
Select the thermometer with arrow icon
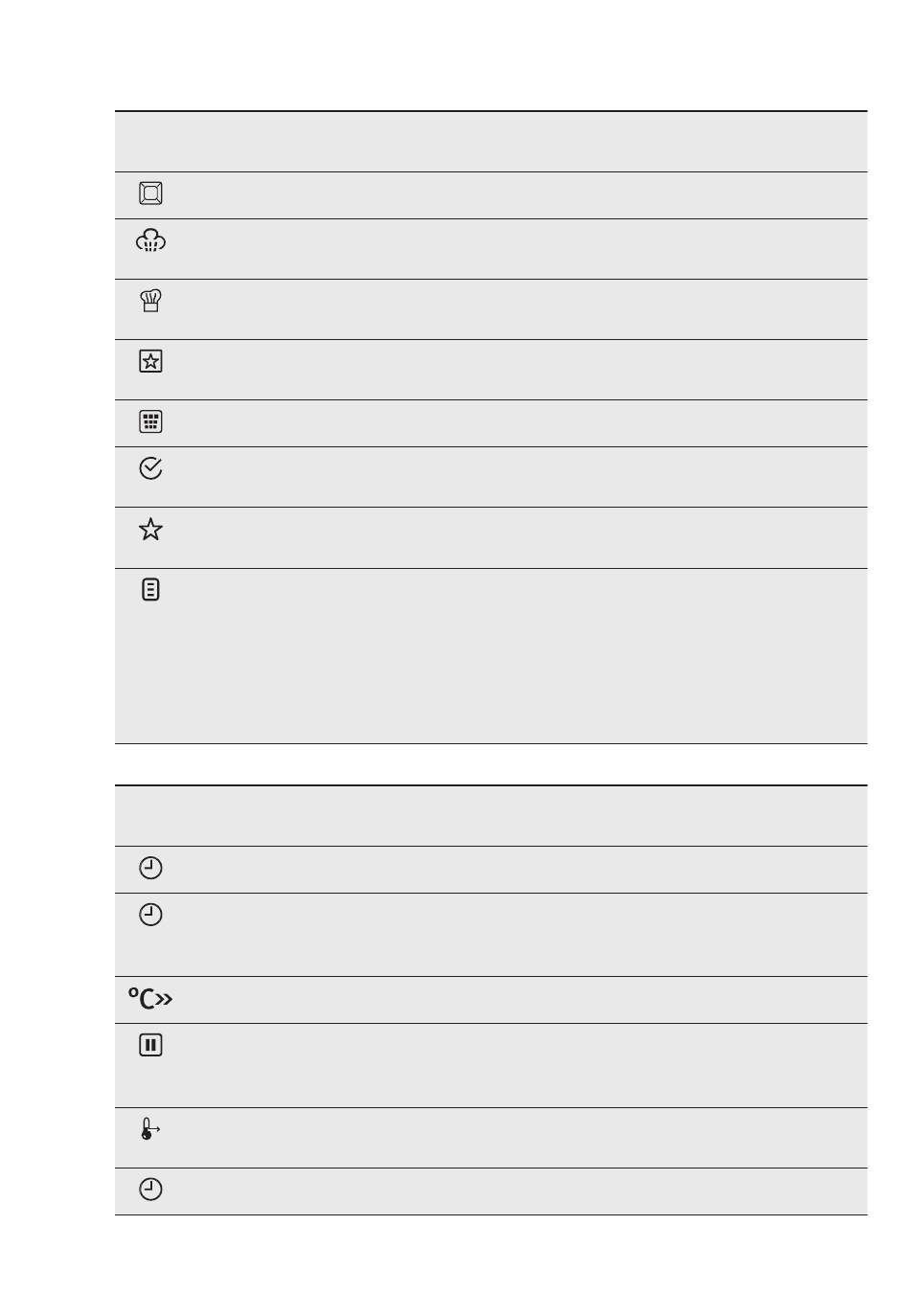(x=150, y=1128)
